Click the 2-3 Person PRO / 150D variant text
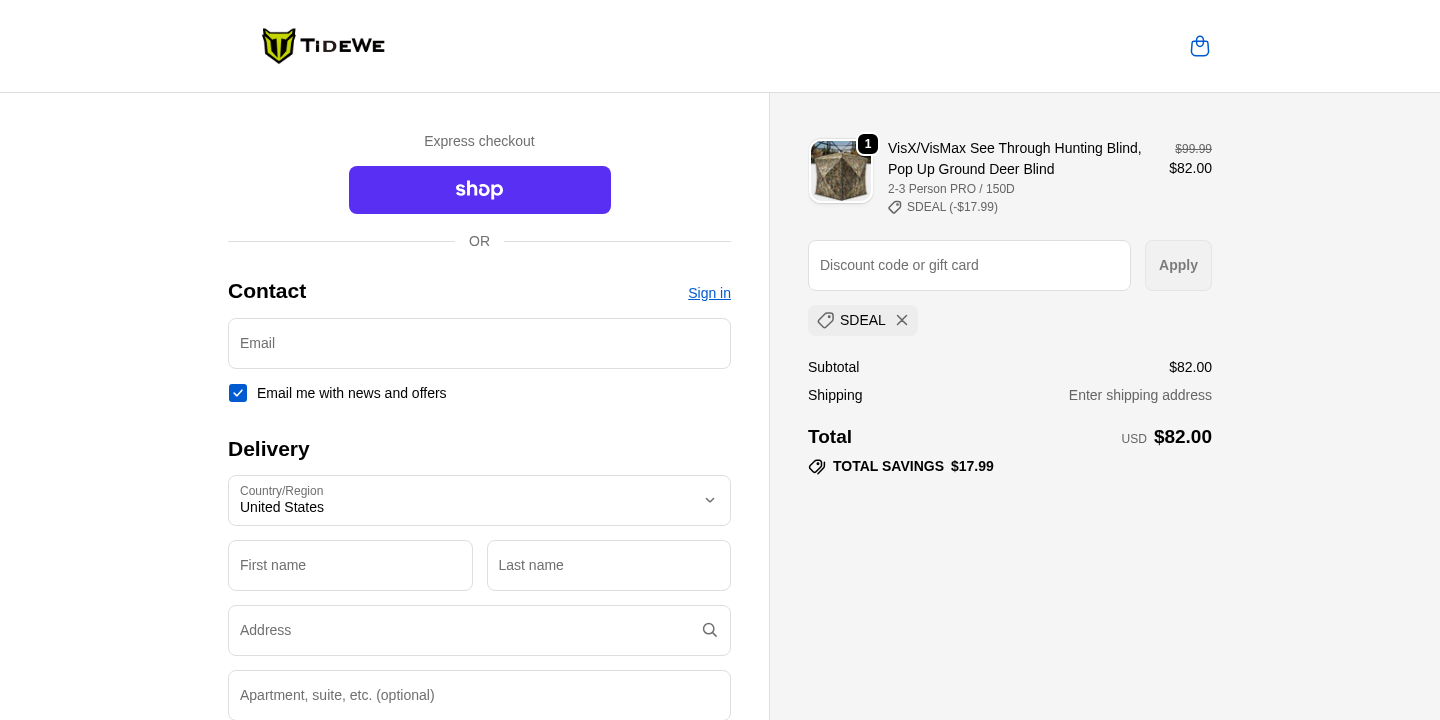 [x=951, y=189]
